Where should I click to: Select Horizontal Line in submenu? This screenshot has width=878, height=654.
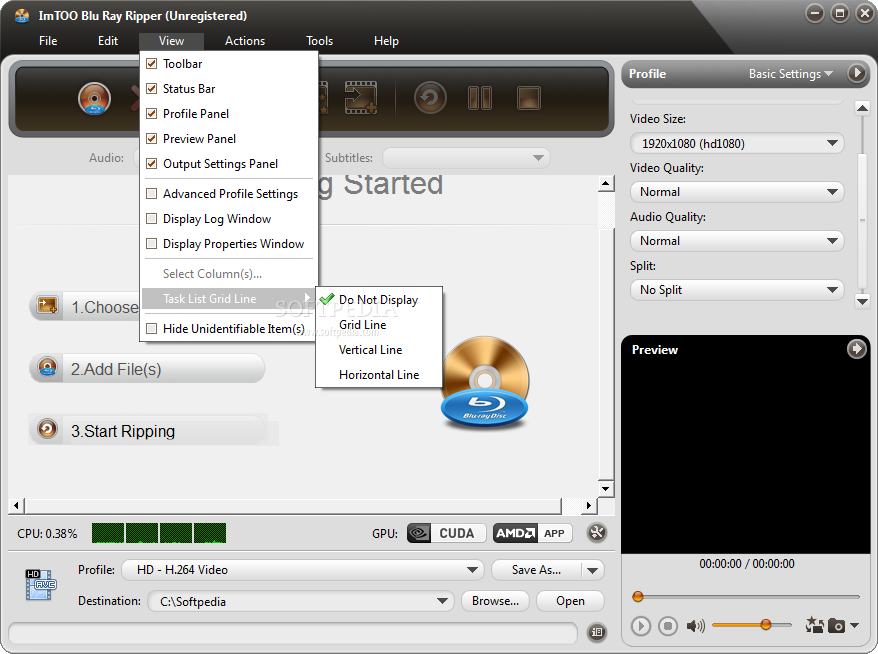point(379,375)
